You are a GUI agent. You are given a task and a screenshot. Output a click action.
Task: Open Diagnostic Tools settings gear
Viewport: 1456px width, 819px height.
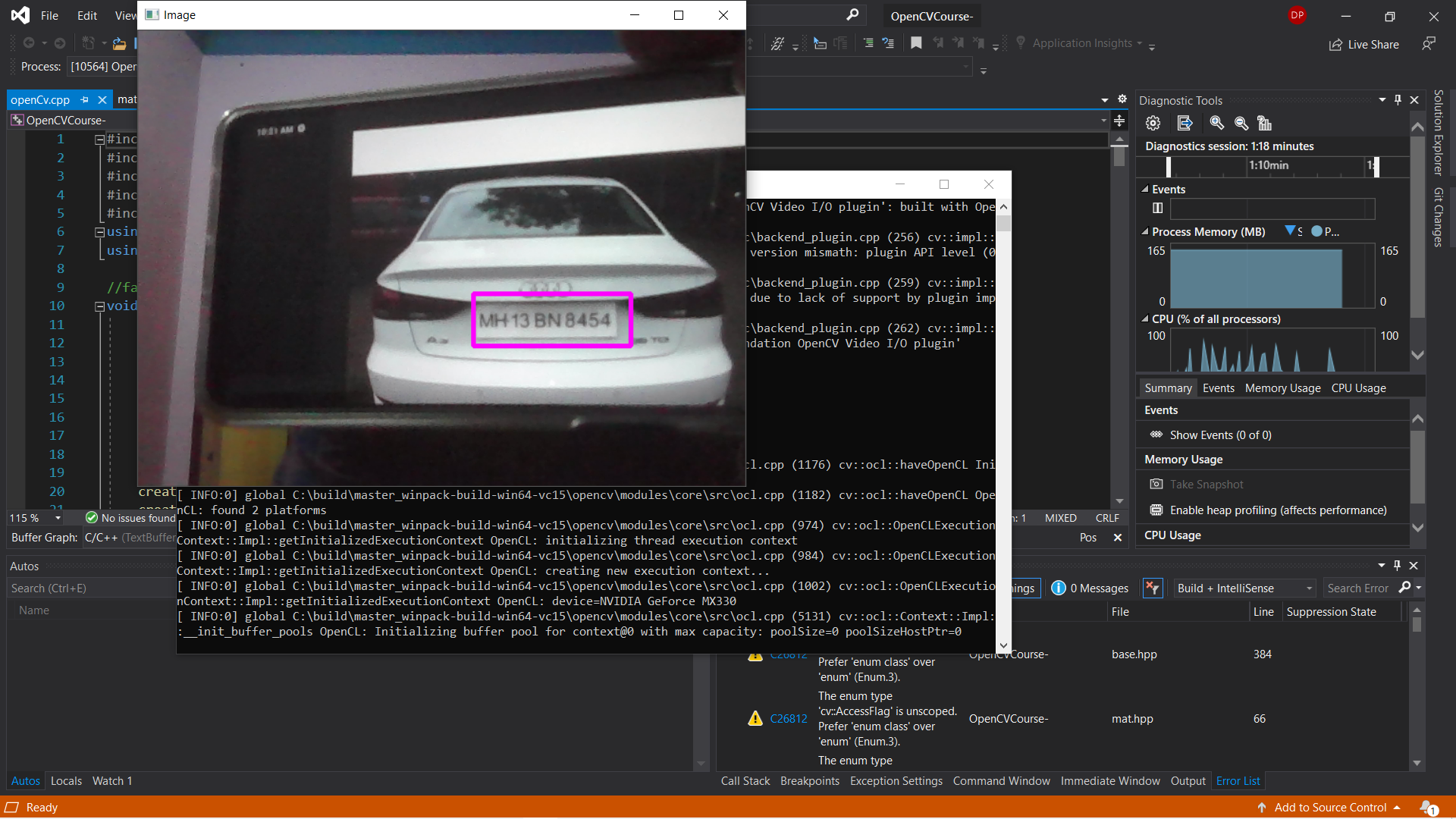[1153, 123]
